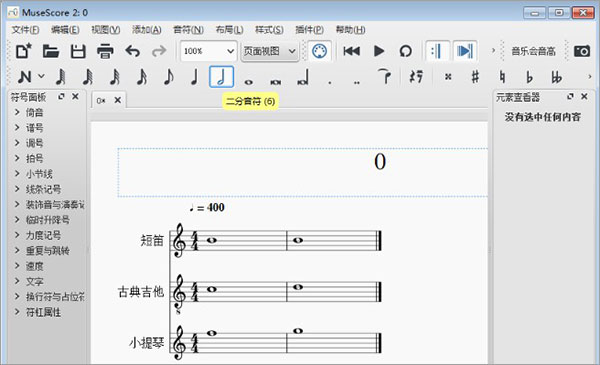Add a double augmentation dot
Image resolution: width=600 pixels, height=365 pixels.
pos(357,82)
